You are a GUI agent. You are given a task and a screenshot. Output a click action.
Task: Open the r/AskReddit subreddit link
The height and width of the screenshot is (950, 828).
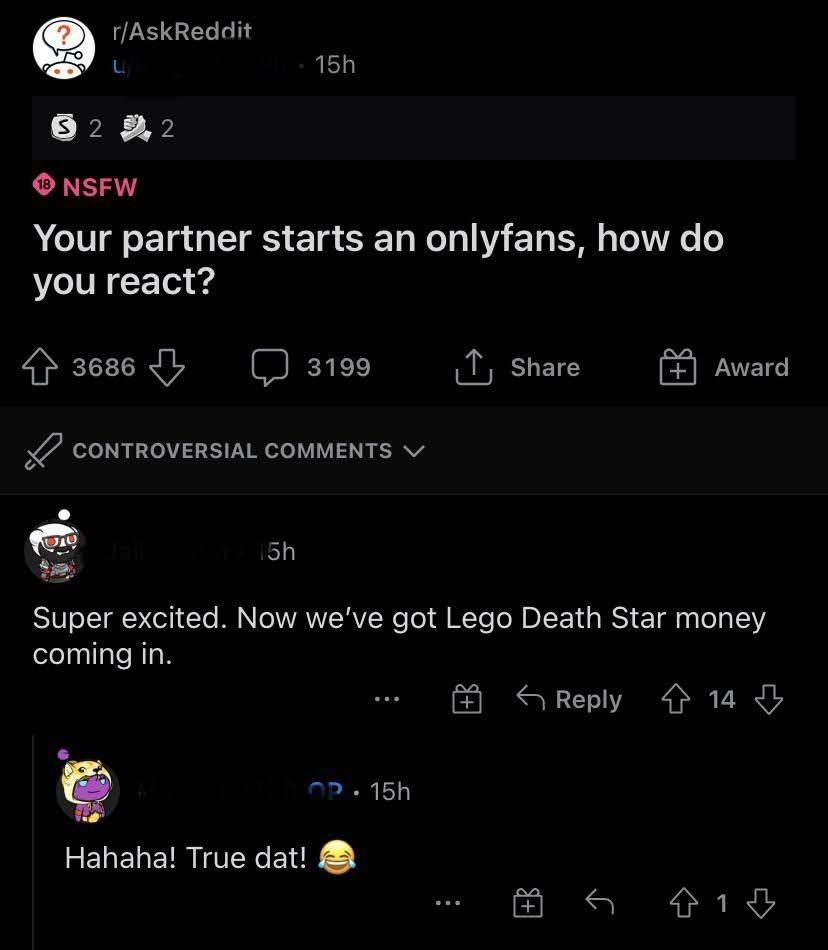click(182, 31)
